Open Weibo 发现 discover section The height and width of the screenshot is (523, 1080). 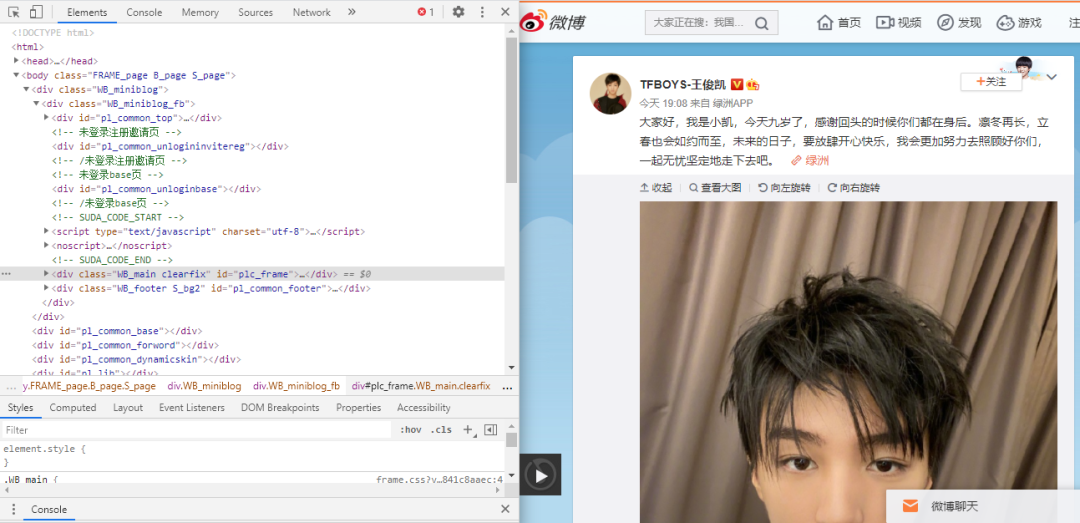coord(959,23)
